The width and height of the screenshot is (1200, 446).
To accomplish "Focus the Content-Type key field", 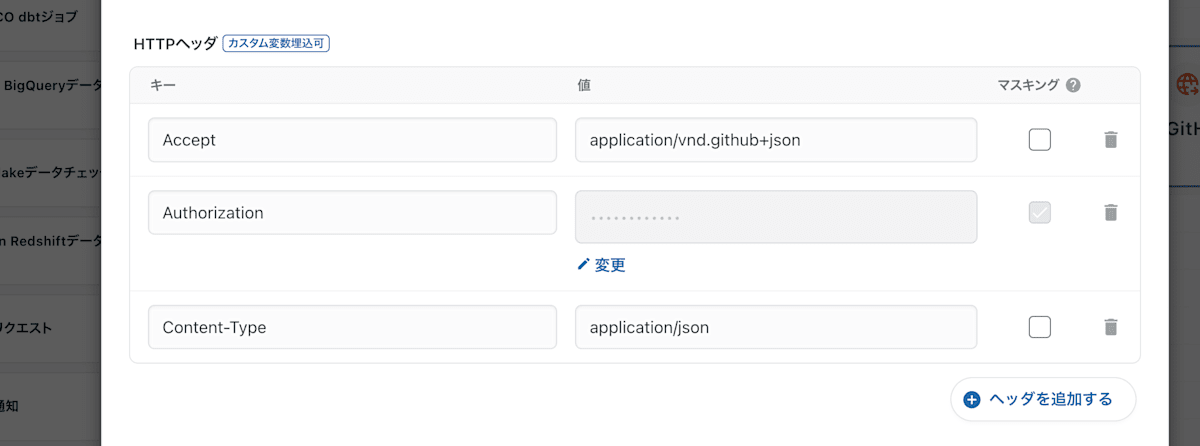I will point(352,327).
